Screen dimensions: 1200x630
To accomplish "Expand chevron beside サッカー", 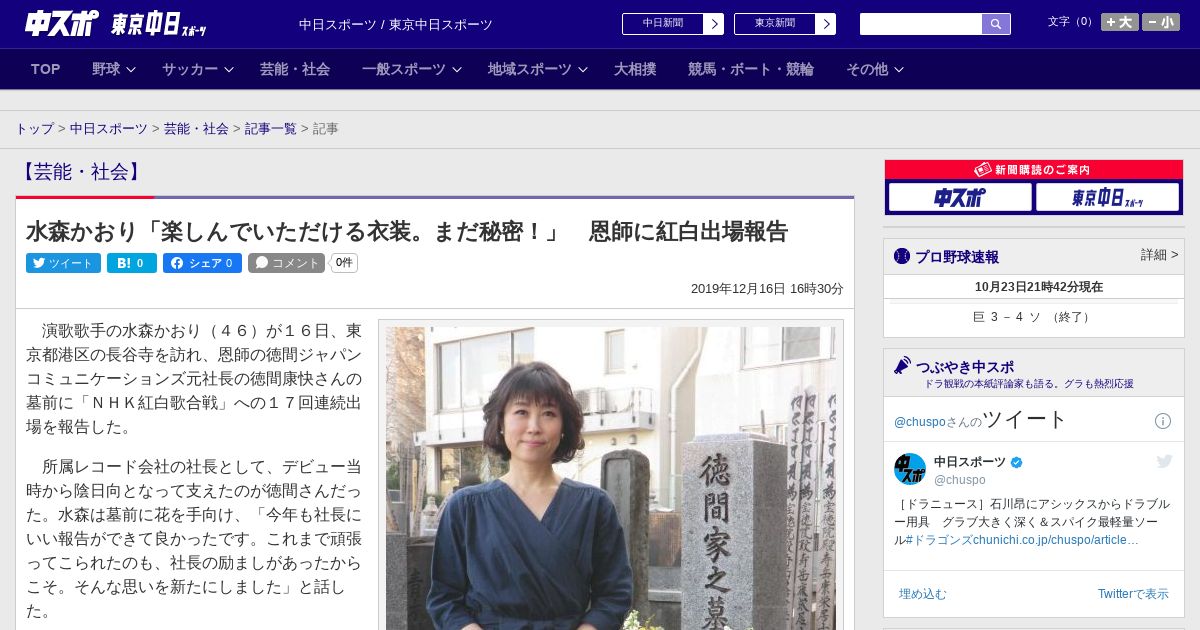I will (x=229, y=69).
